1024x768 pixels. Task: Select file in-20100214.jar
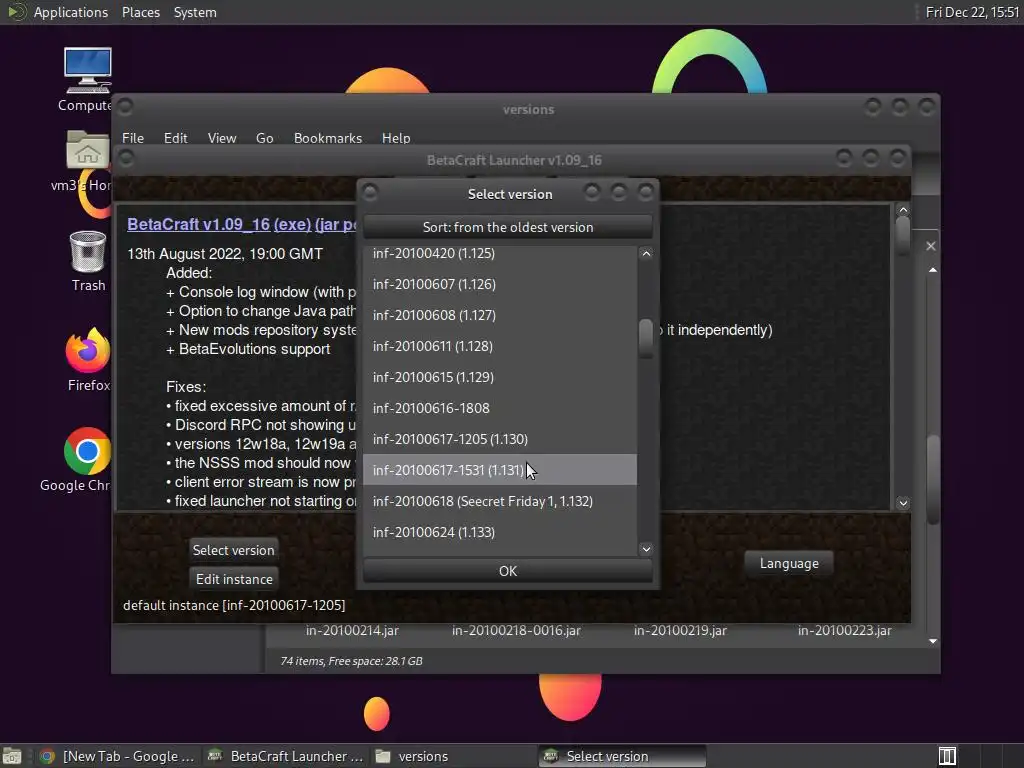point(352,631)
